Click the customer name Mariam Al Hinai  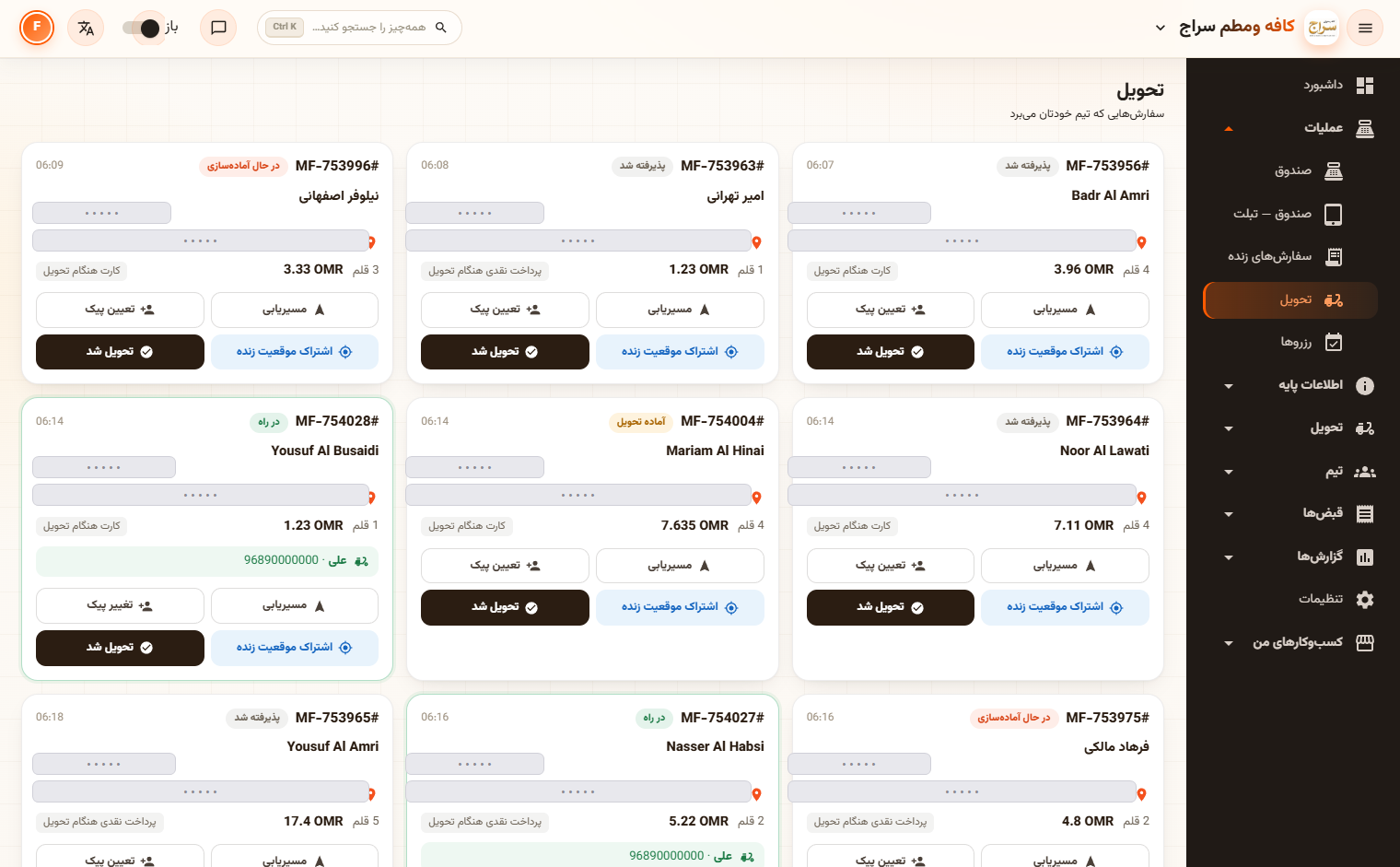[715, 451]
